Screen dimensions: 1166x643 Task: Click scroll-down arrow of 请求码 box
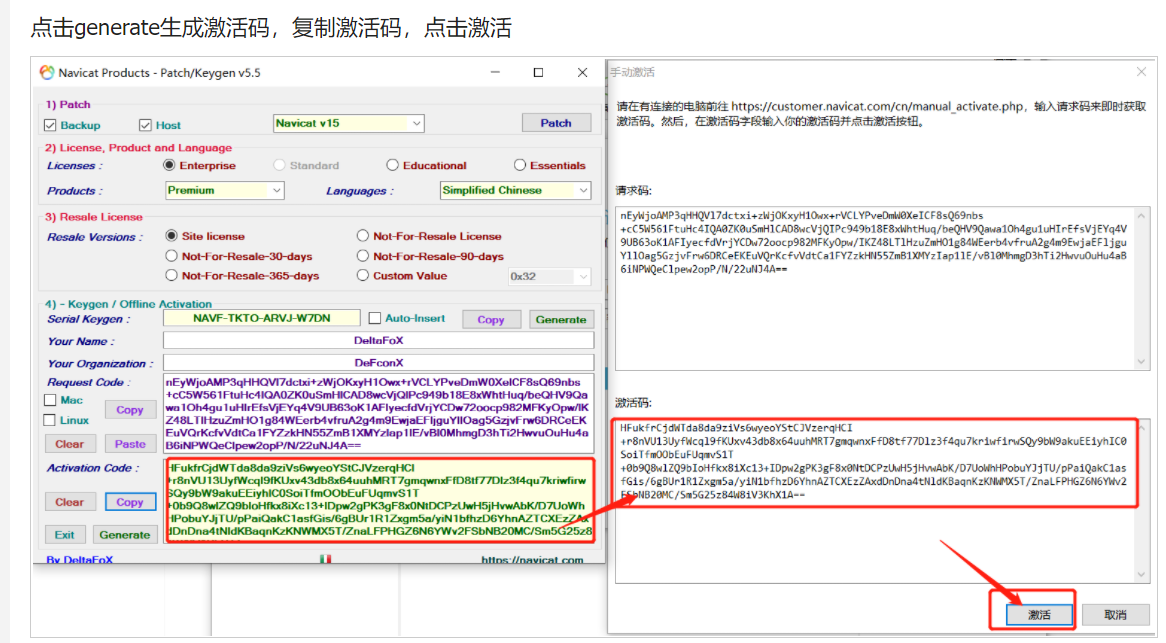coord(1141,362)
